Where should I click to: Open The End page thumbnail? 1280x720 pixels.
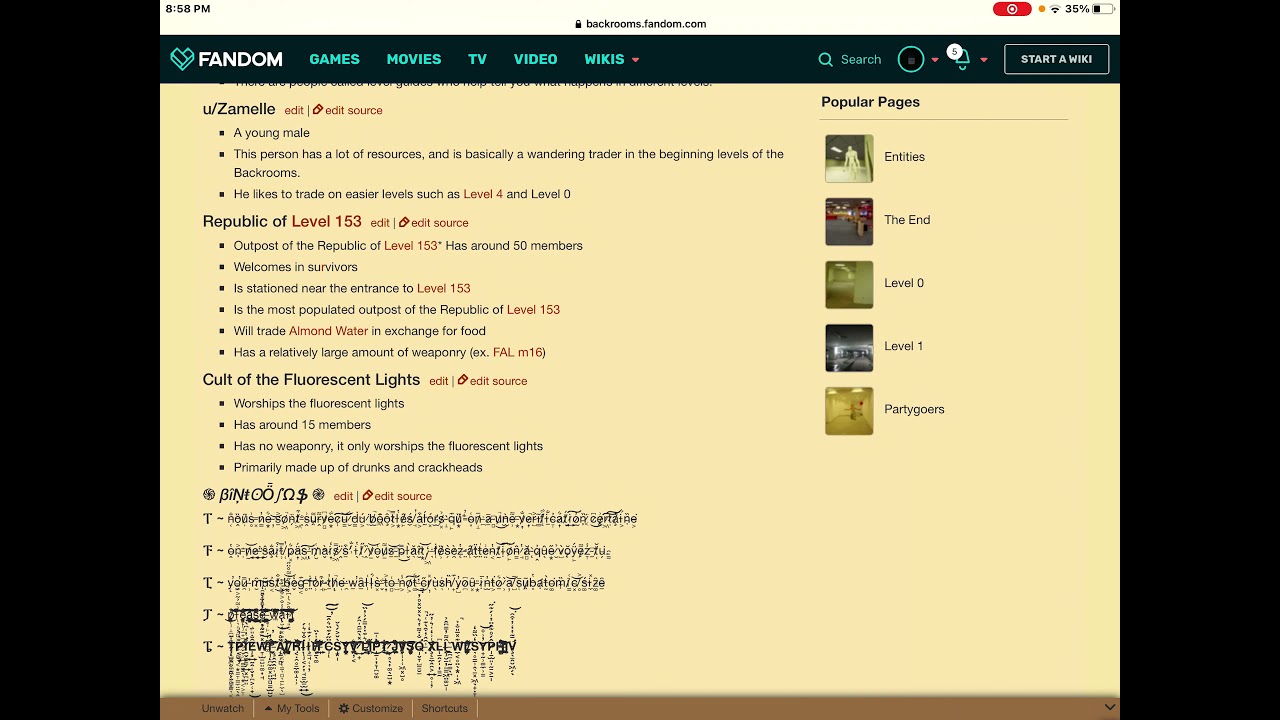[x=849, y=221]
